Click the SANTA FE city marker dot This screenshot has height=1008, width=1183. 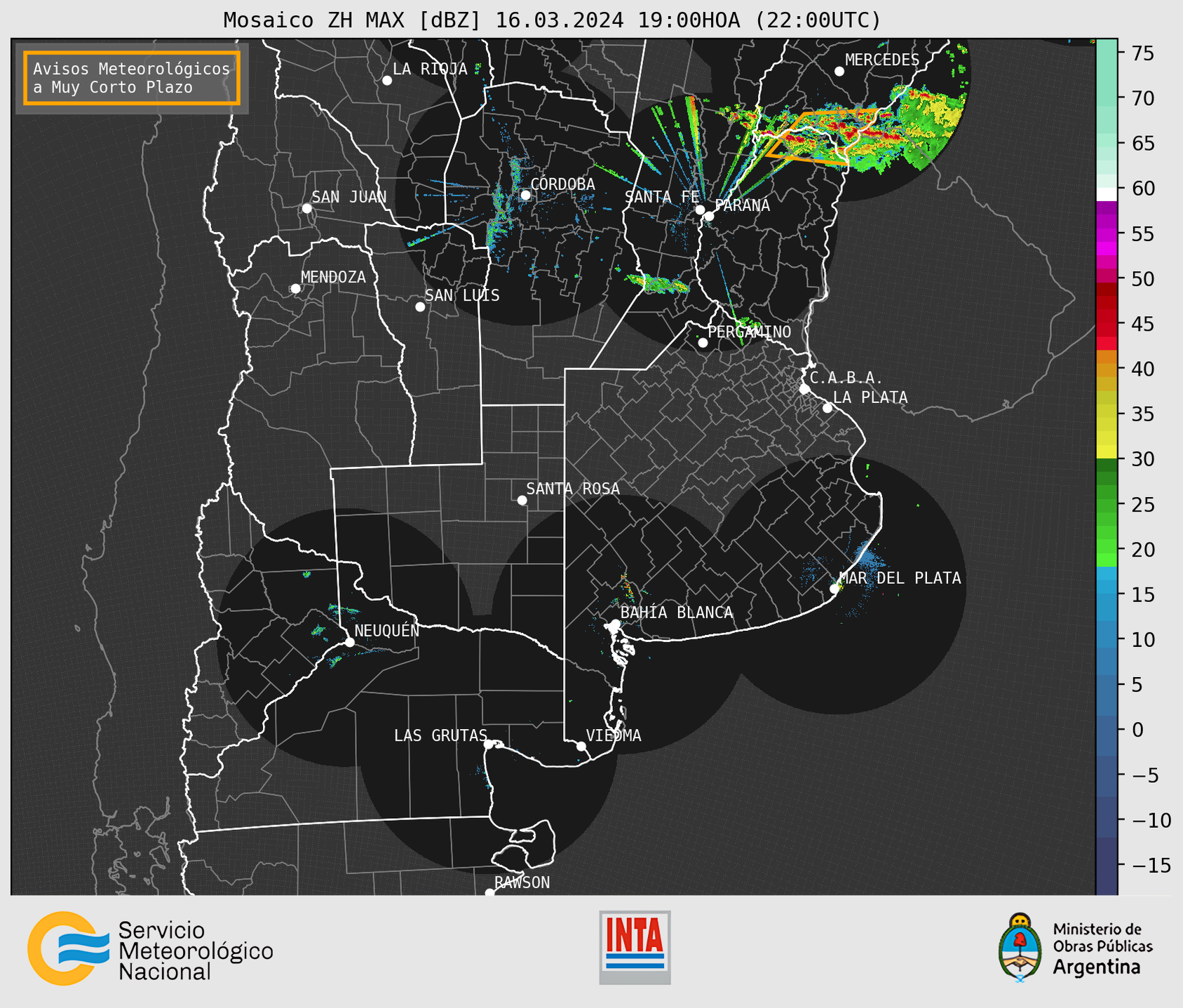click(x=700, y=210)
